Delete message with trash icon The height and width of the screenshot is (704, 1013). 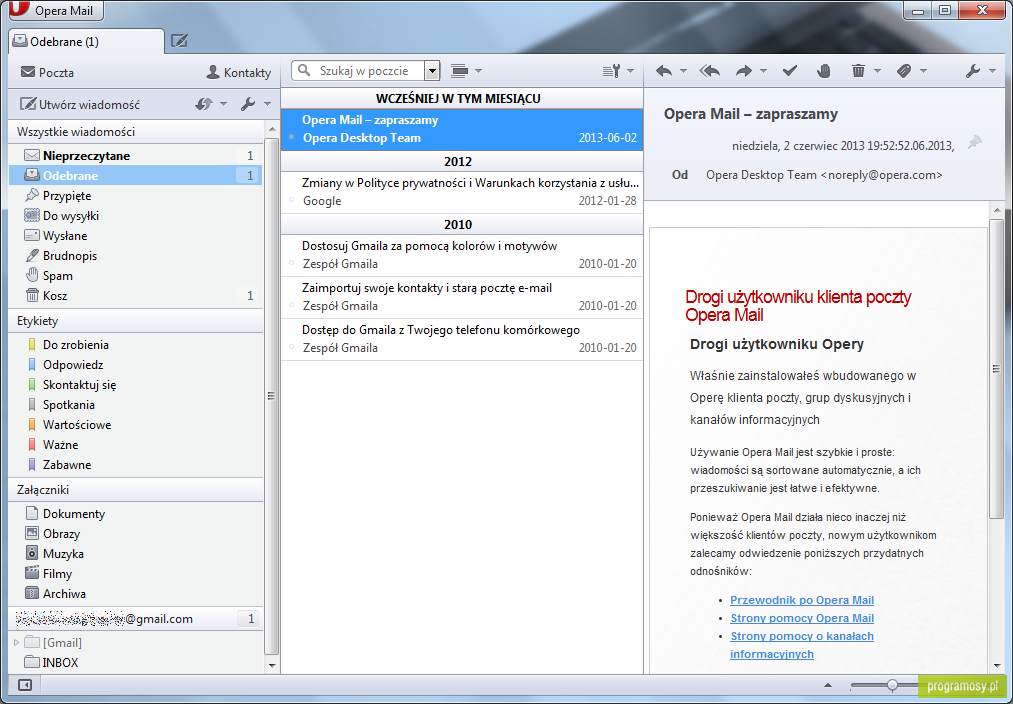point(858,71)
